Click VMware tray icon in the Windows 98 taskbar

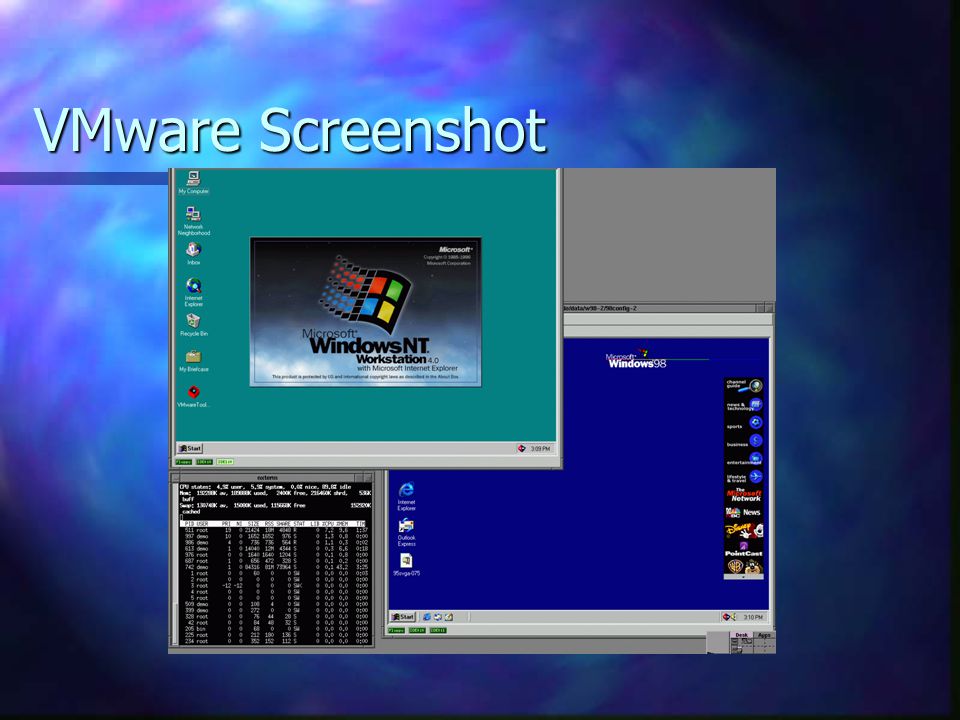pos(727,617)
